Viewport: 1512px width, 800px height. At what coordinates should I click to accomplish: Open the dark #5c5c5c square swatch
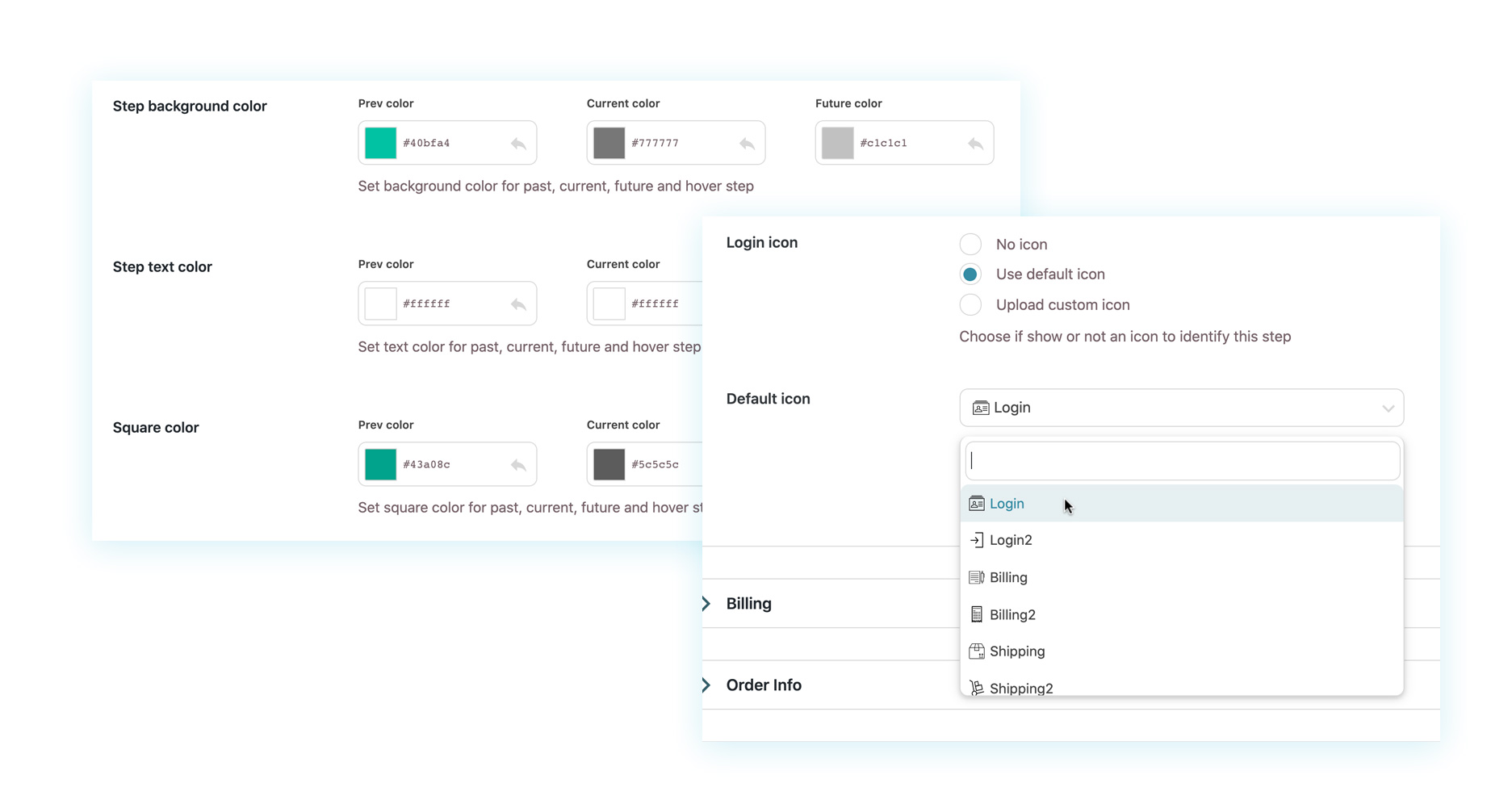(609, 464)
